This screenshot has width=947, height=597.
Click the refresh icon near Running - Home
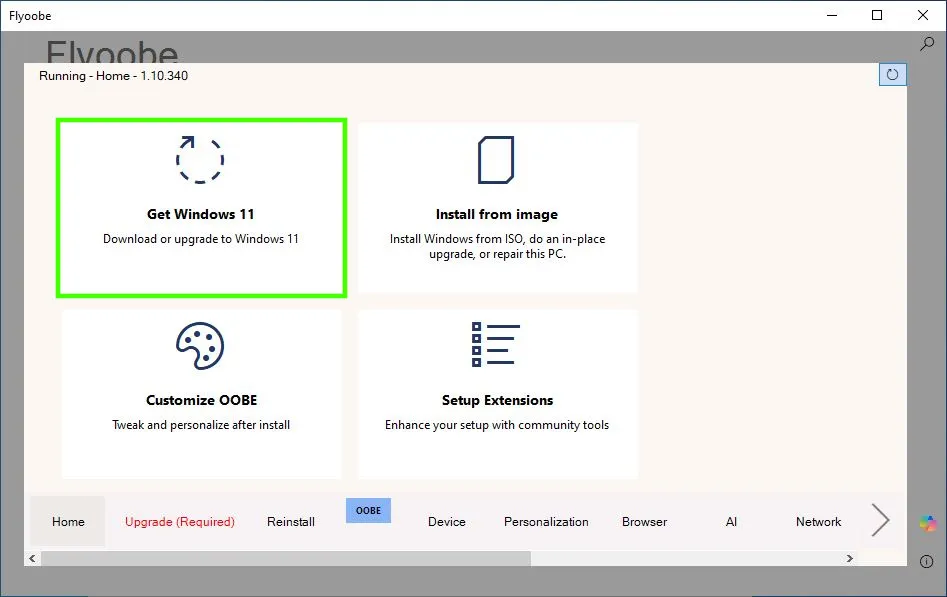[x=891, y=74]
